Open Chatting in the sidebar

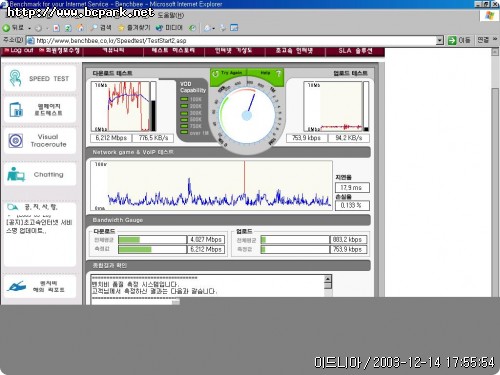tap(40, 174)
